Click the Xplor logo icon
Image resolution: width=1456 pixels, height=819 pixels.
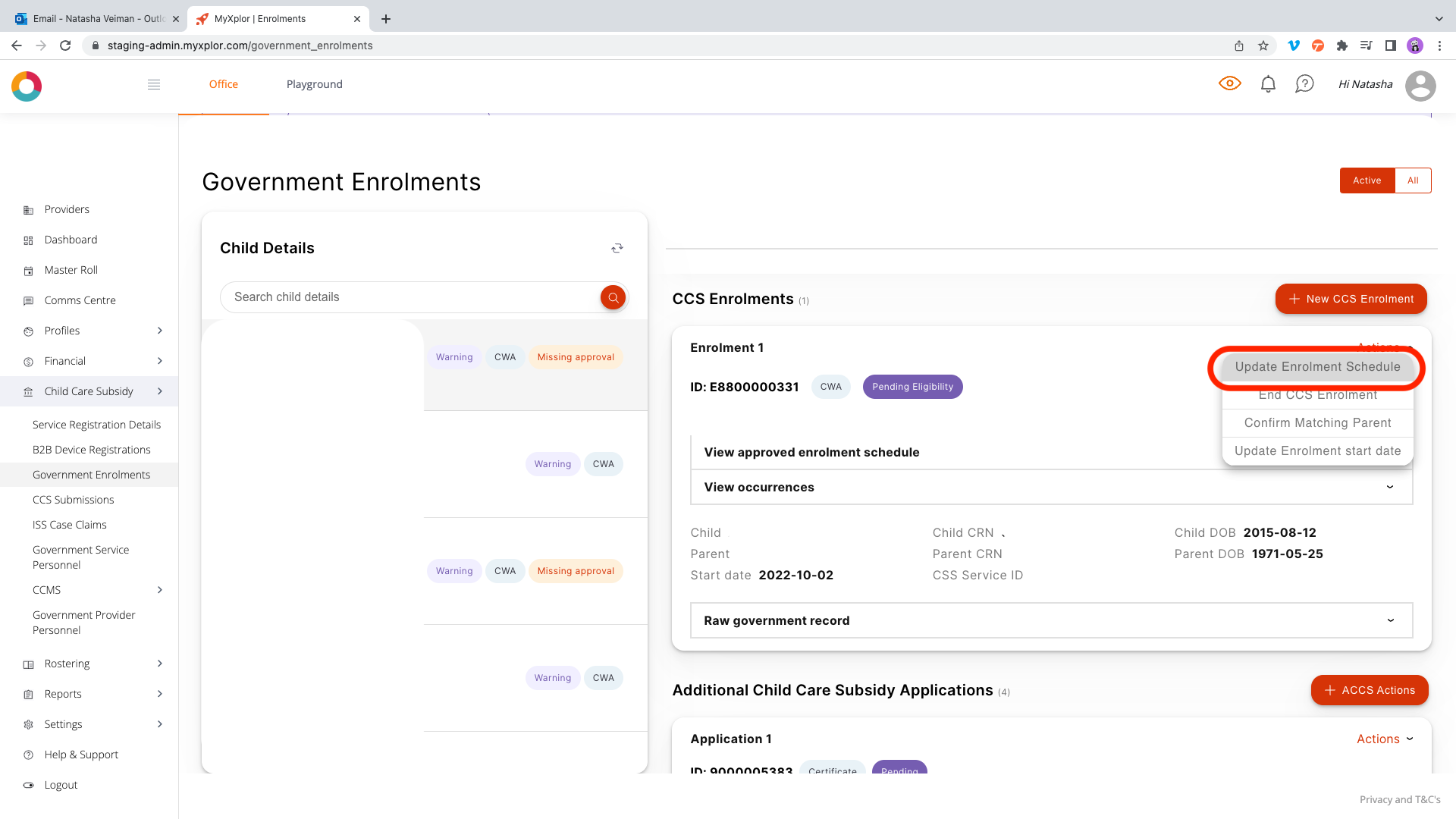(x=27, y=86)
